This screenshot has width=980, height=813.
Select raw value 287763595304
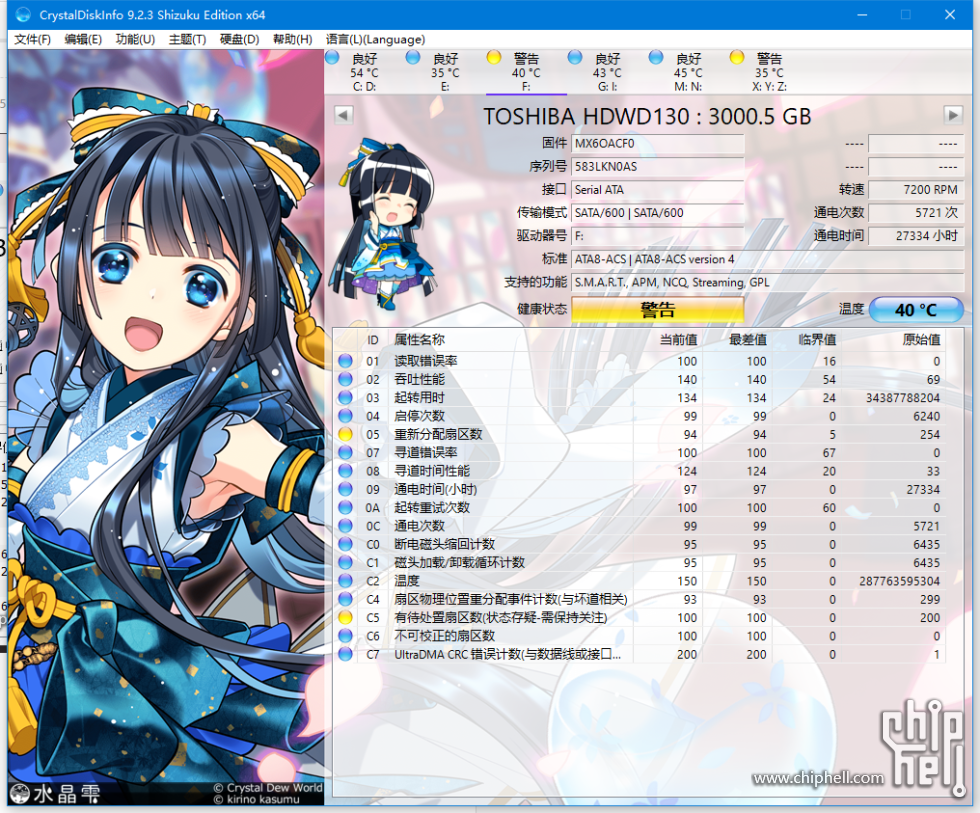tap(899, 581)
